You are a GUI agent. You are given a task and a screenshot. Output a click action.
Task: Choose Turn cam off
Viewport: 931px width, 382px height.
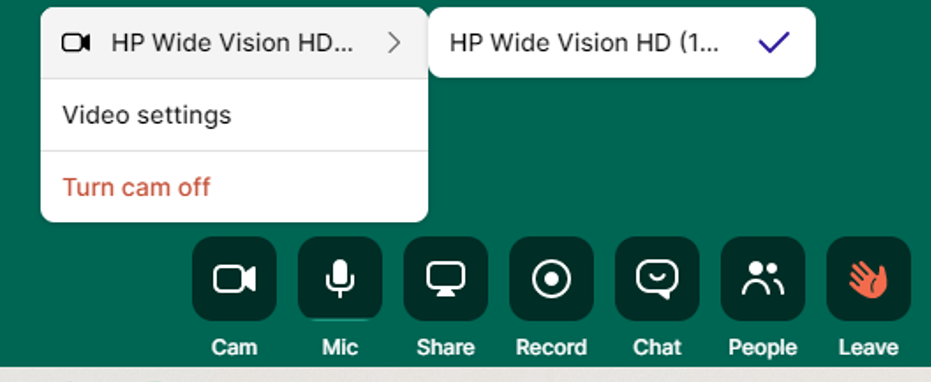(235, 187)
